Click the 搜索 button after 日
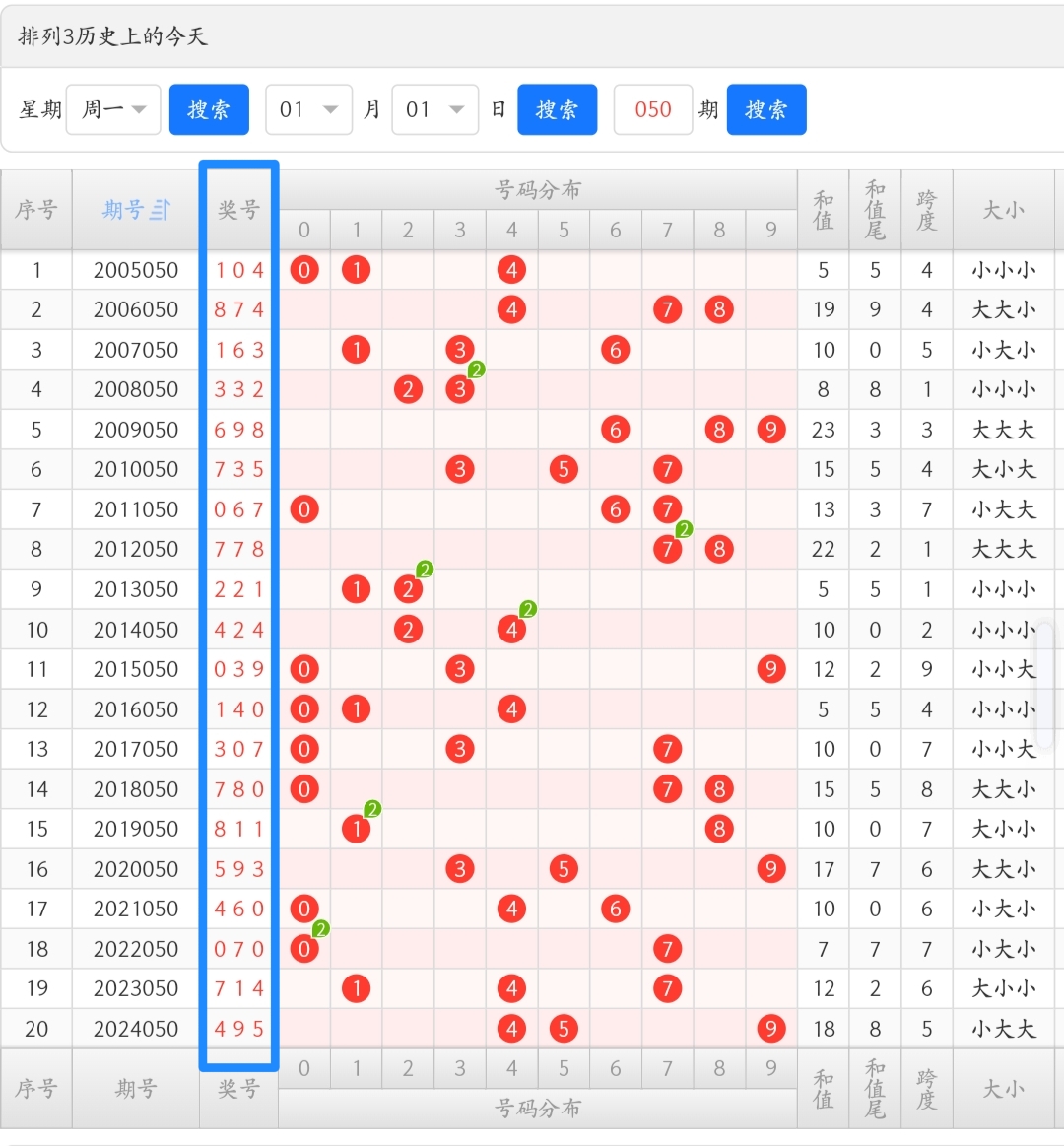1064x1146 pixels. click(x=557, y=109)
